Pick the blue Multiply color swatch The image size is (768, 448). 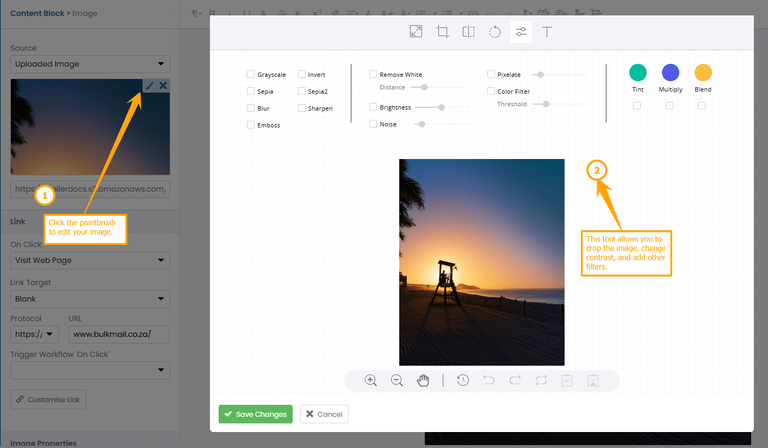point(670,72)
